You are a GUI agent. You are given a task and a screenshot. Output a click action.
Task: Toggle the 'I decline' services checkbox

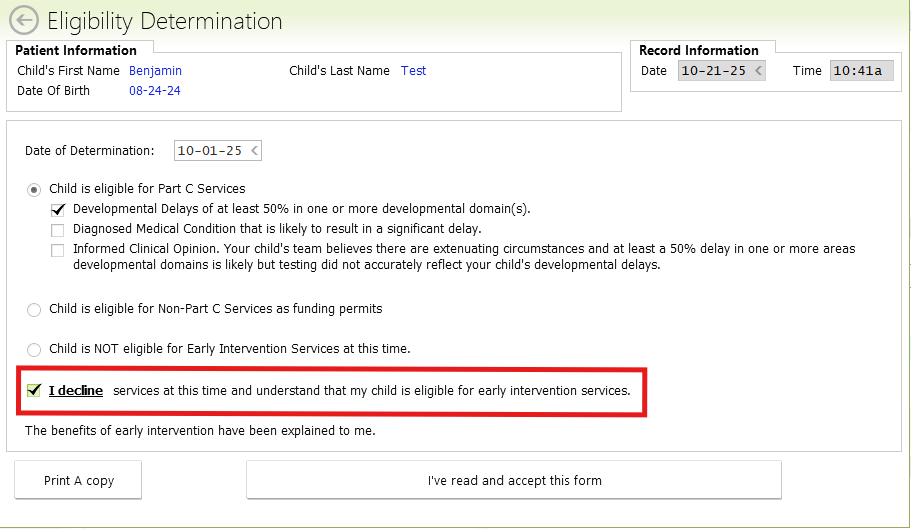click(x=34, y=390)
